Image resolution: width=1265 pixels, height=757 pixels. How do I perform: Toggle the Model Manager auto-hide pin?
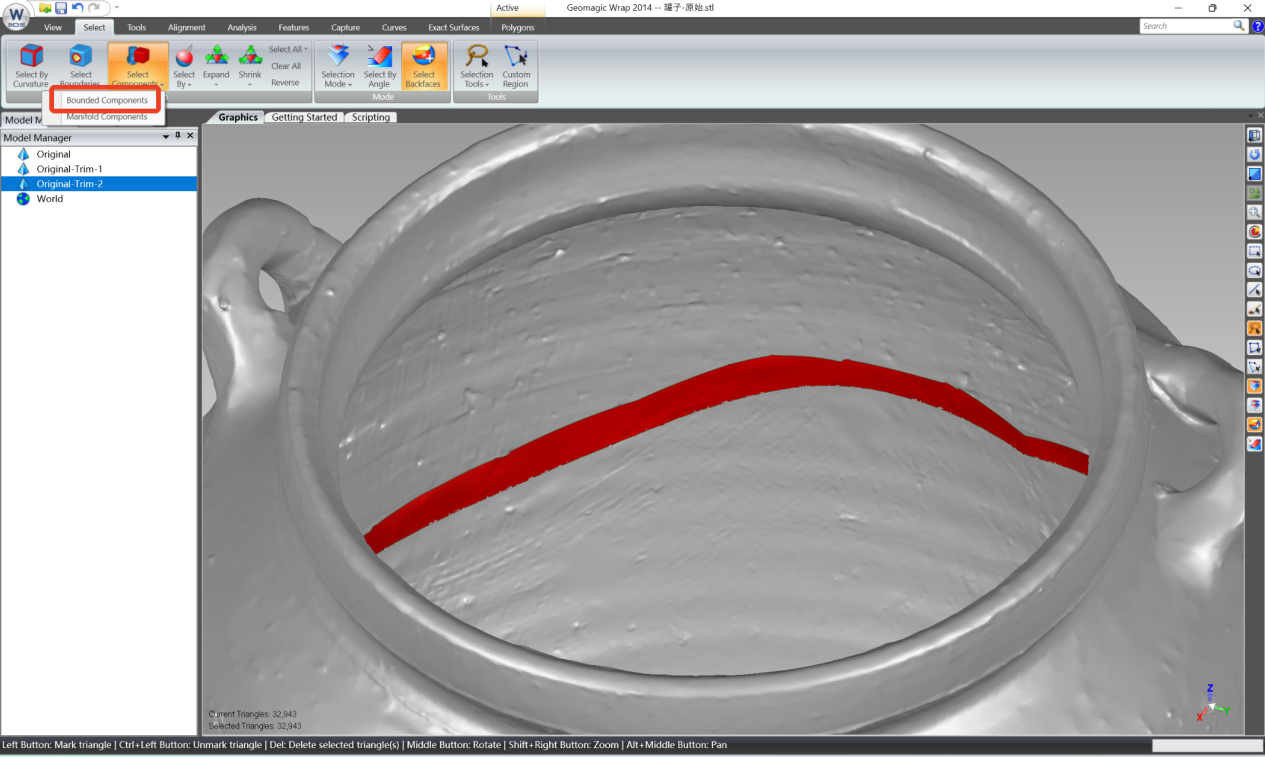(x=177, y=137)
